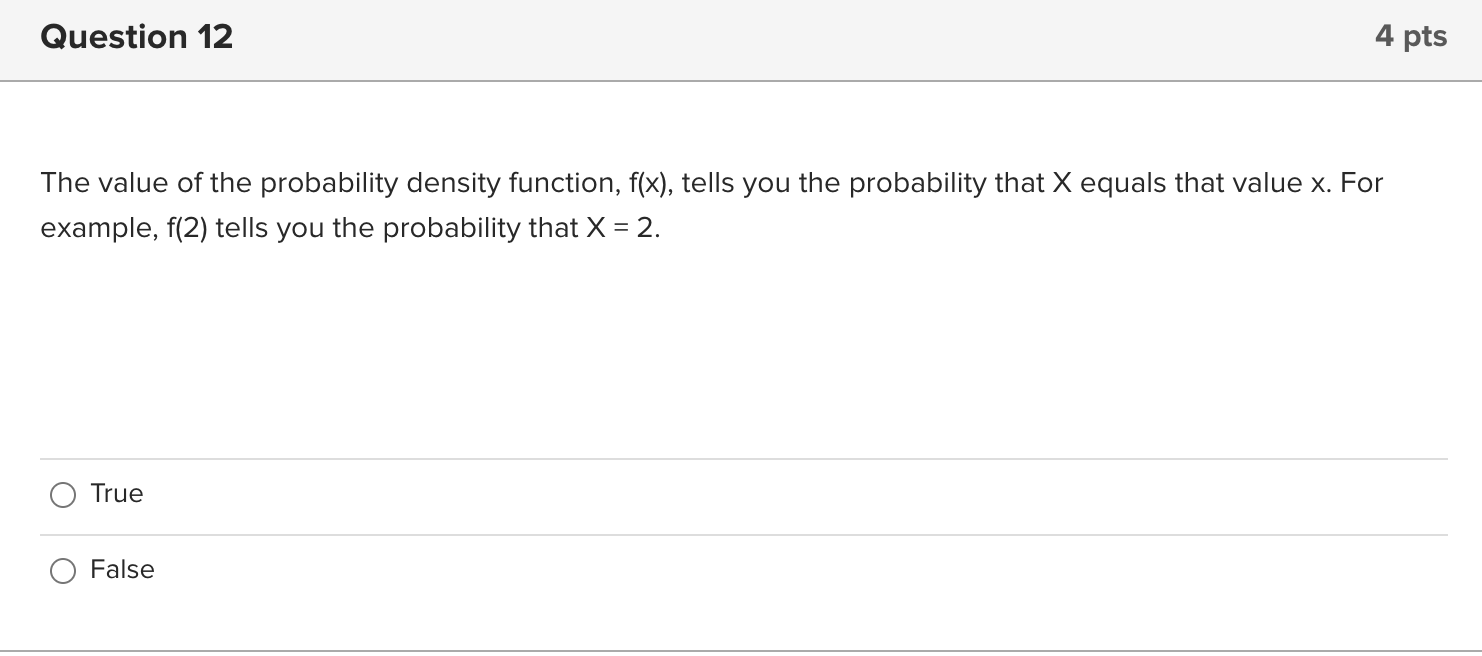Click the sentence mentioning f(2)

pyautogui.click(x=348, y=228)
